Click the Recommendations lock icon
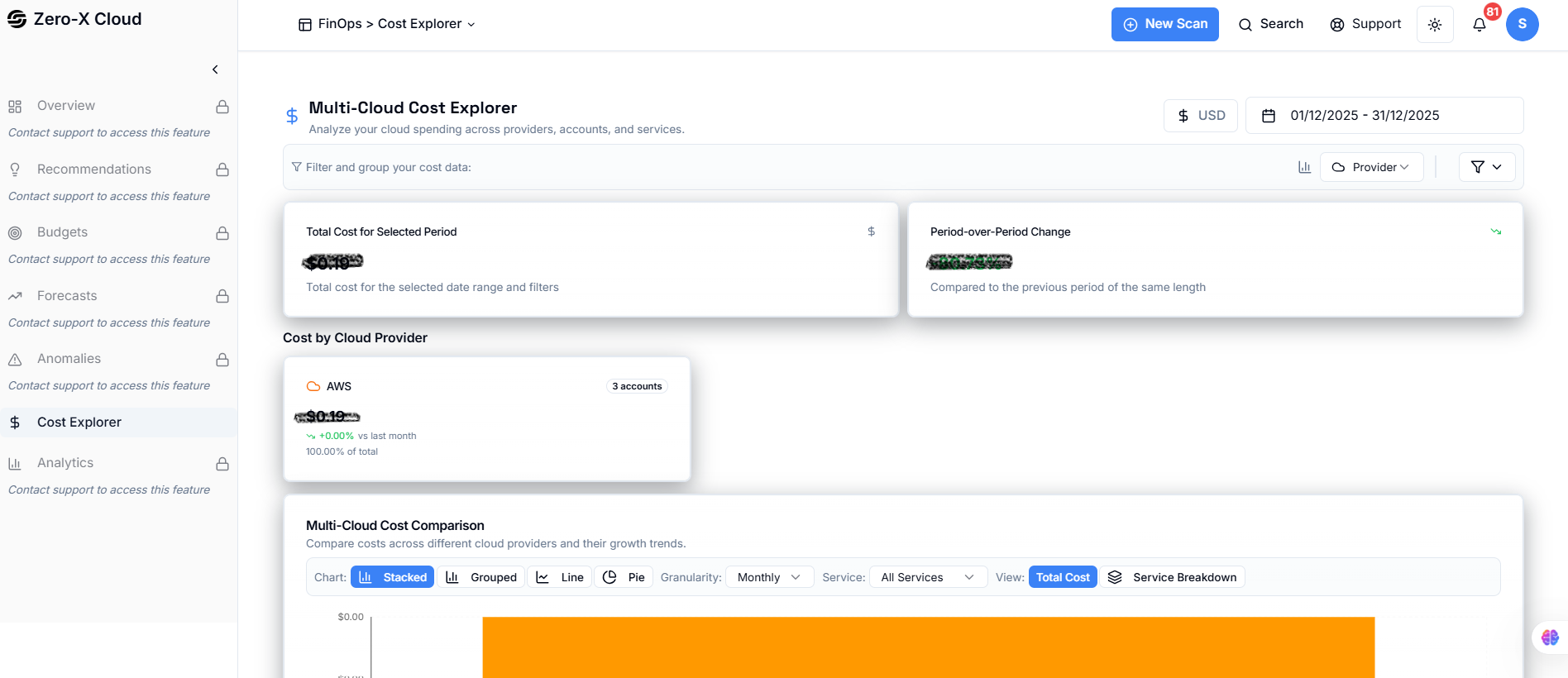This screenshot has width=1568, height=678. pos(222,169)
